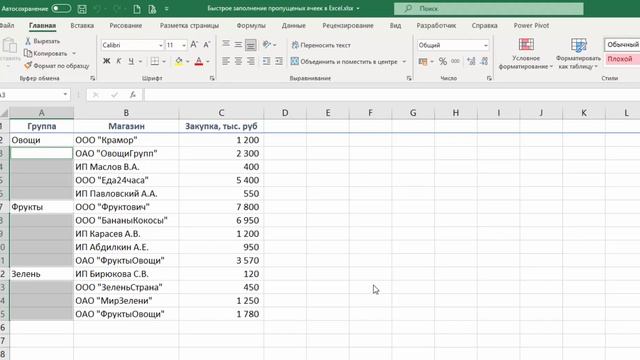Viewport: 640px width, 360px height.
Task: Open the merge cells dropdown arrow
Action: click(x=404, y=62)
